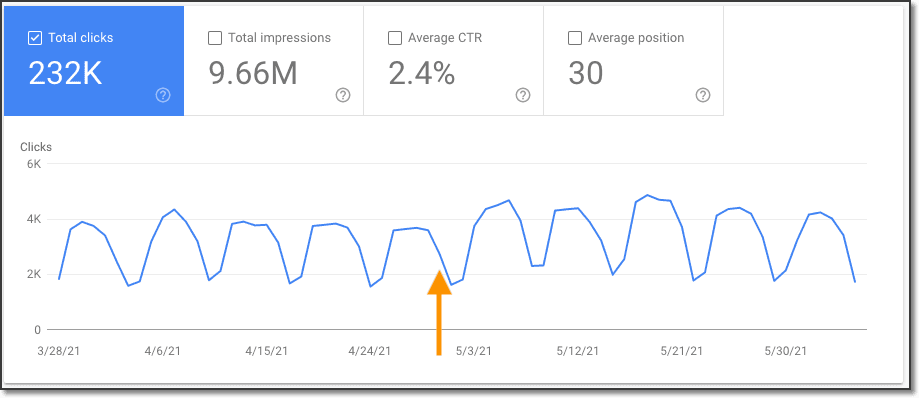Screen dimensions: 919x398
Task: Select the 232K total clicks value
Action: tap(66, 74)
